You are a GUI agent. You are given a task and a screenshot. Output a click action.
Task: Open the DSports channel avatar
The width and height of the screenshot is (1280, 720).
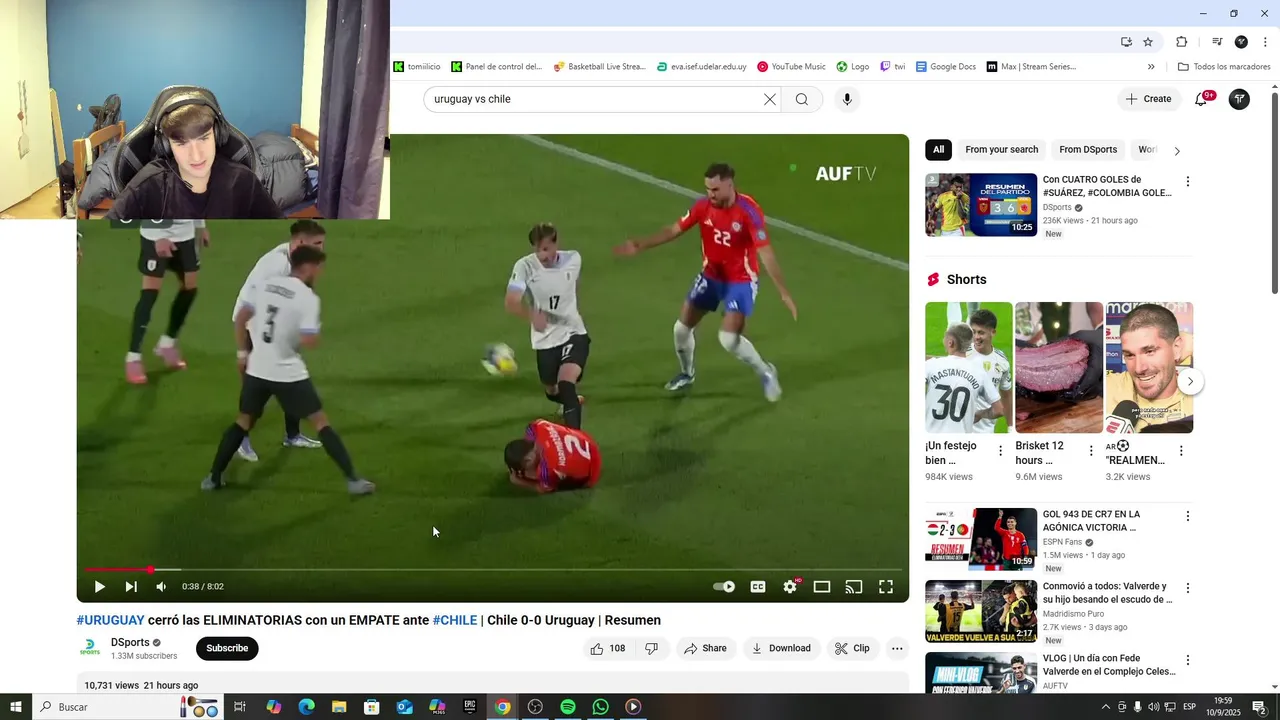pyautogui.click(x=90, y=648)
